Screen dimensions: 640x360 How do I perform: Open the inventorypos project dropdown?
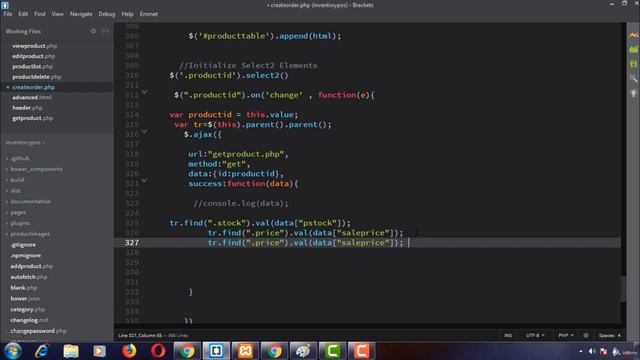pyautogui.click(x=25, y=142)
